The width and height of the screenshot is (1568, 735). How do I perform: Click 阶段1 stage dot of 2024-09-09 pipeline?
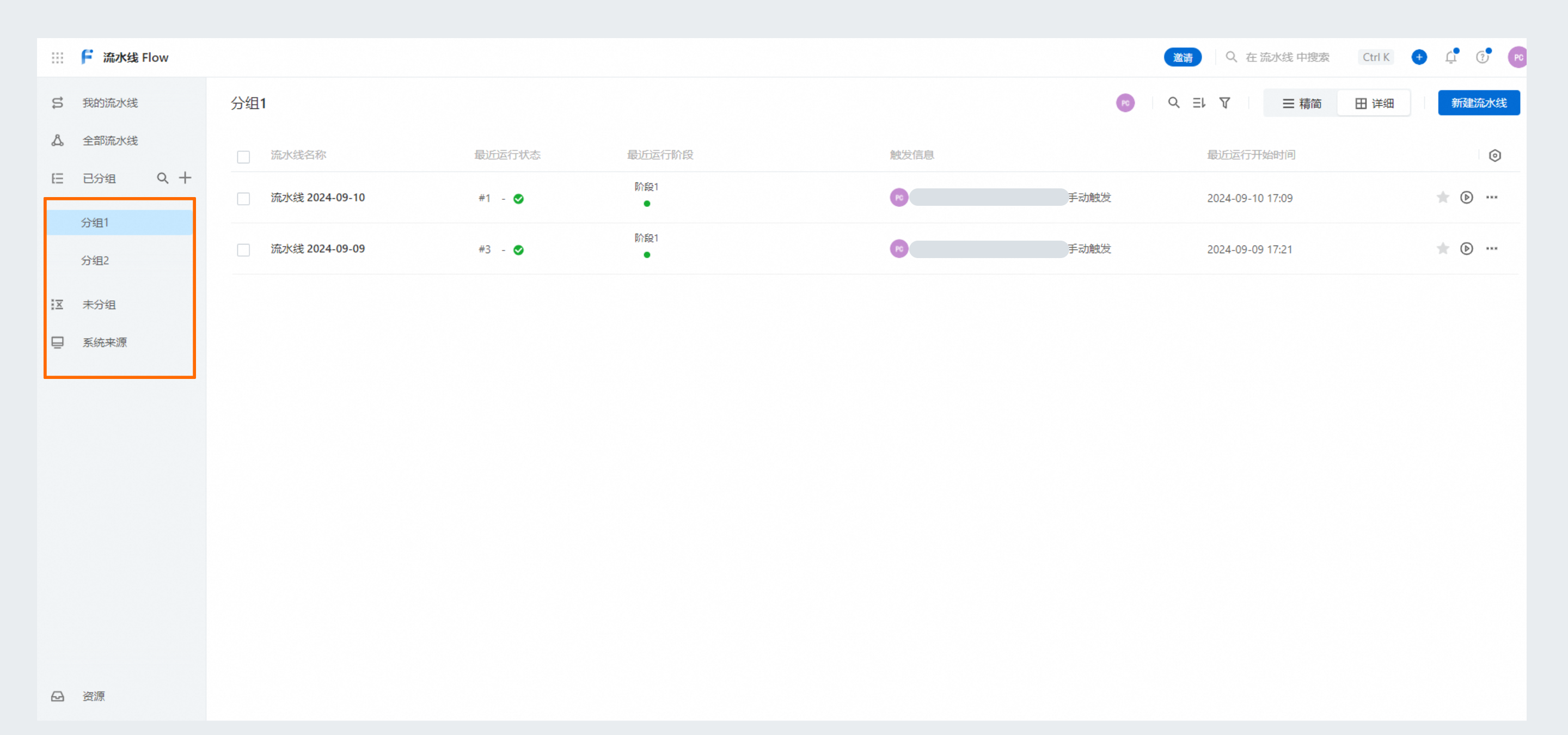(647, 255)
